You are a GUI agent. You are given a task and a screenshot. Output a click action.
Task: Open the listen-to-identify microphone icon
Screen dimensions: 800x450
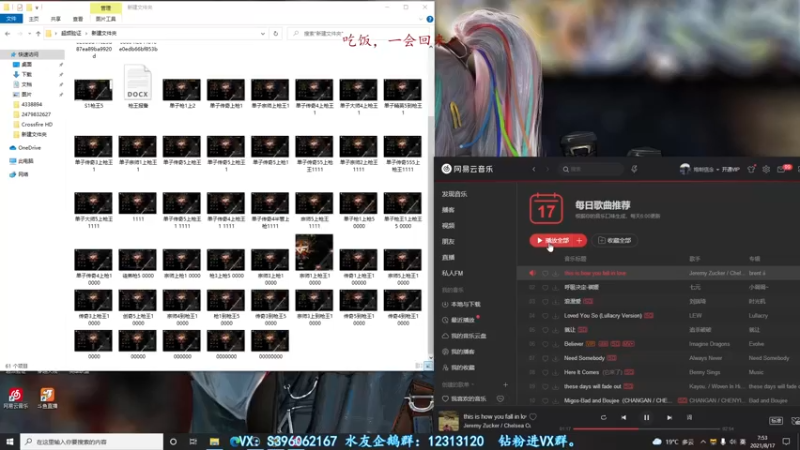[x=634, y=169]
